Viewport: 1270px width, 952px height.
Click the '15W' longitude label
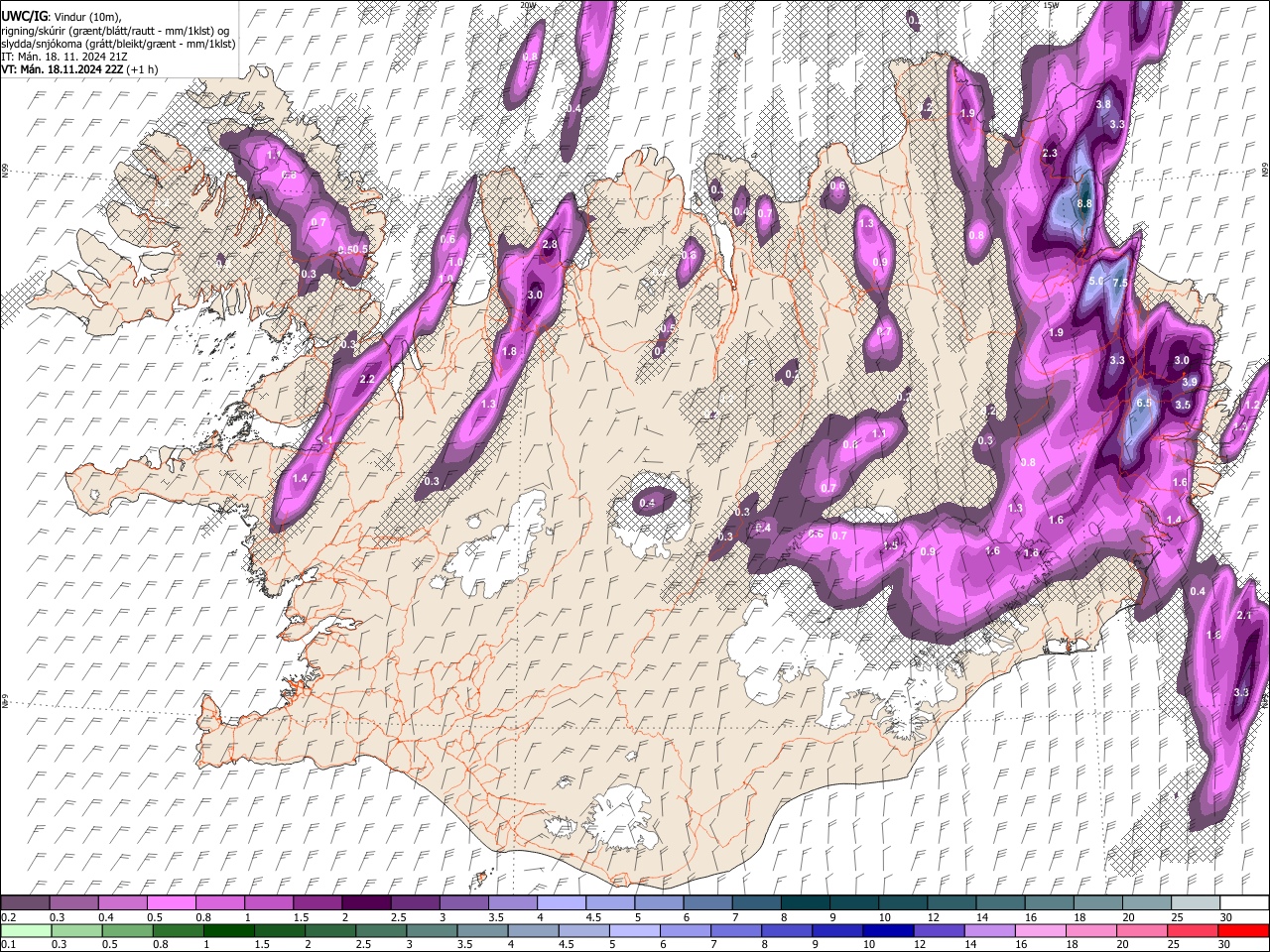(1051, 5)
